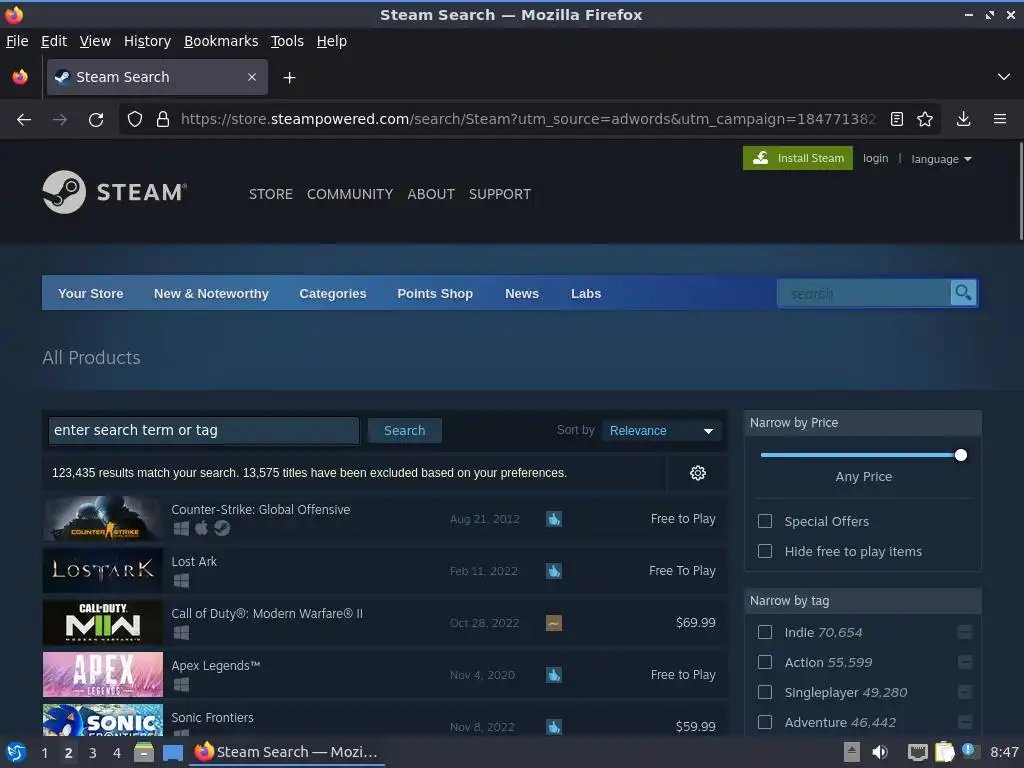Open the Firefox hamburger application menu
The height and width of the screenshot is (768, 1024).
tap(999, 120)
